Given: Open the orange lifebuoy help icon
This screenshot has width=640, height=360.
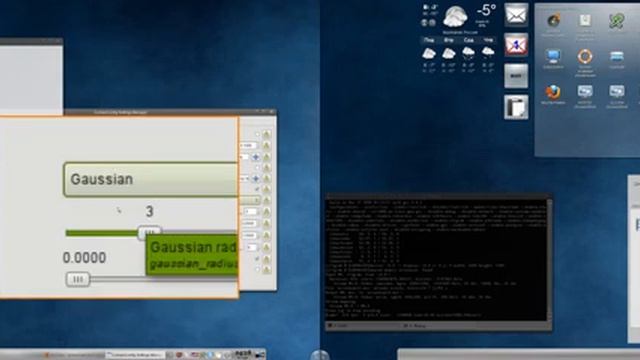Looking at the screenshot, I should [585, 56].
